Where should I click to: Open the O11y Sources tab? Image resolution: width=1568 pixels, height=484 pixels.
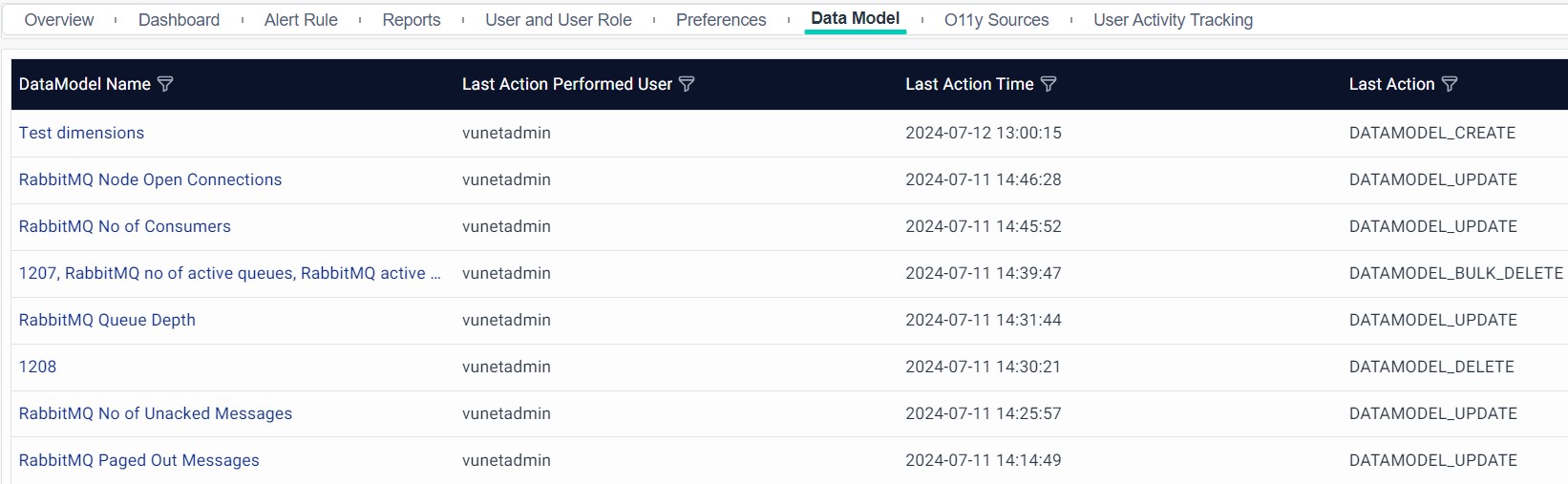click(x=996, y=20)
